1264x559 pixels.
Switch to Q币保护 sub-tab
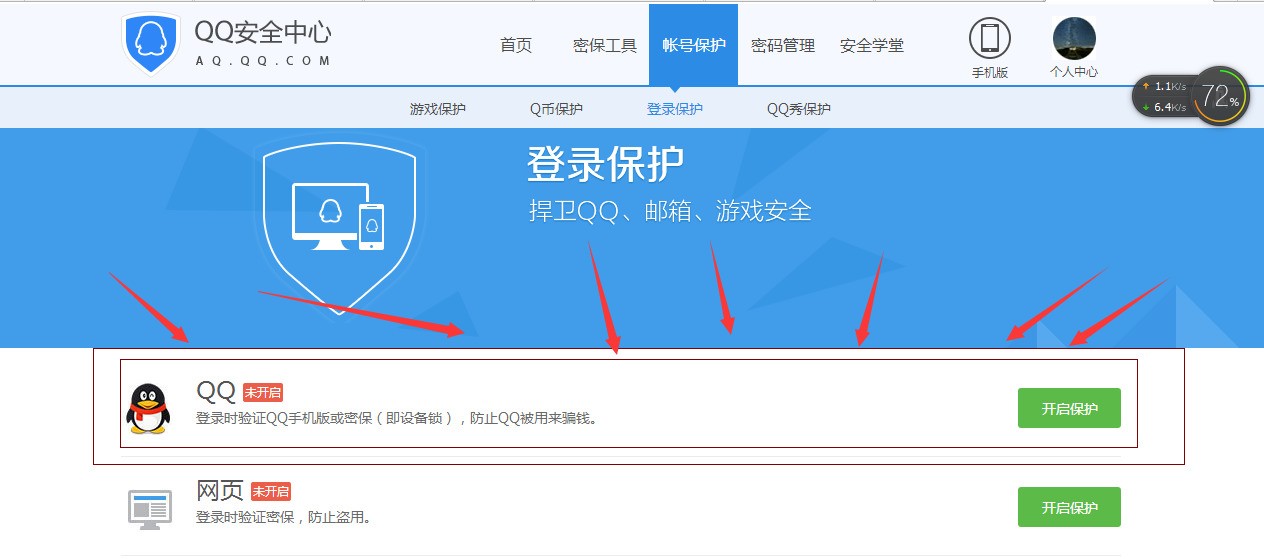tap(556, 108)
